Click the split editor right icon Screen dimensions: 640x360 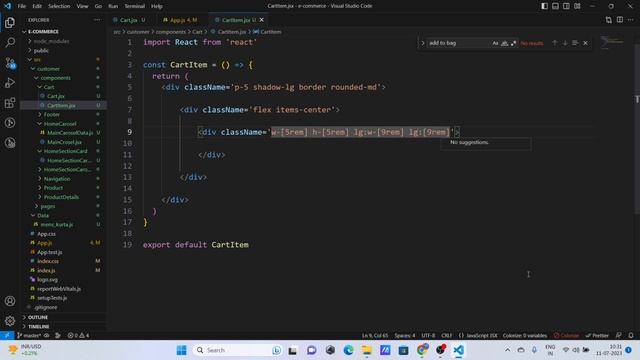(x=620, y=20)
